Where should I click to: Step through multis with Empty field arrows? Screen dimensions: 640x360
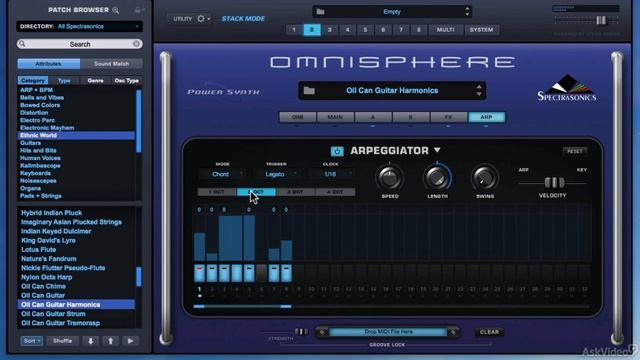pos(467,11)
